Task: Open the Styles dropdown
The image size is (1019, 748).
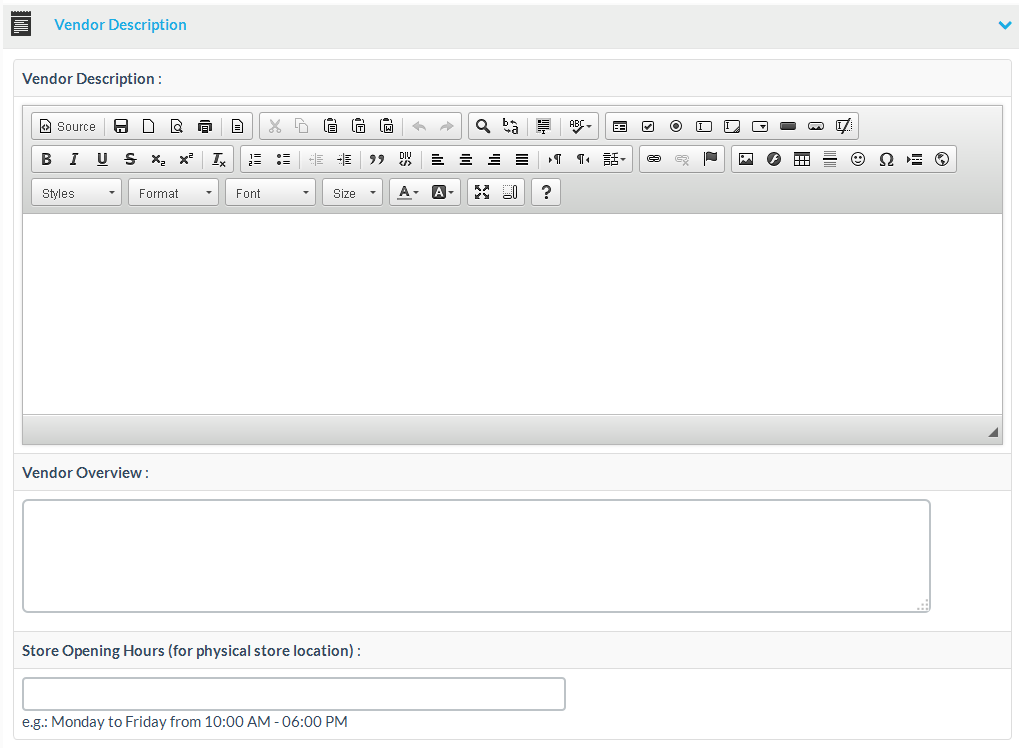Action: pyautogui.click(x=77, y=193)
